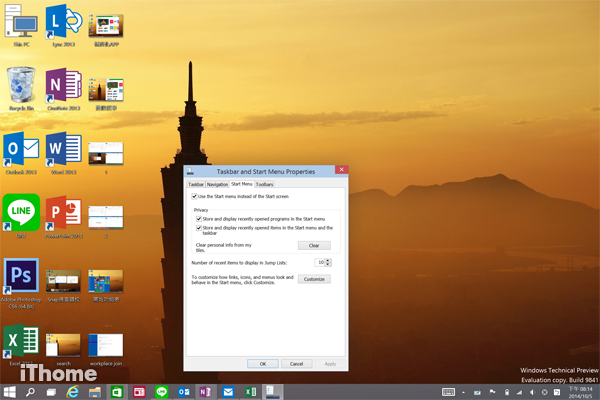Toggle storing recently opened programs checkbox
Viewport: 600px width, 400px height.
(200, 218)
